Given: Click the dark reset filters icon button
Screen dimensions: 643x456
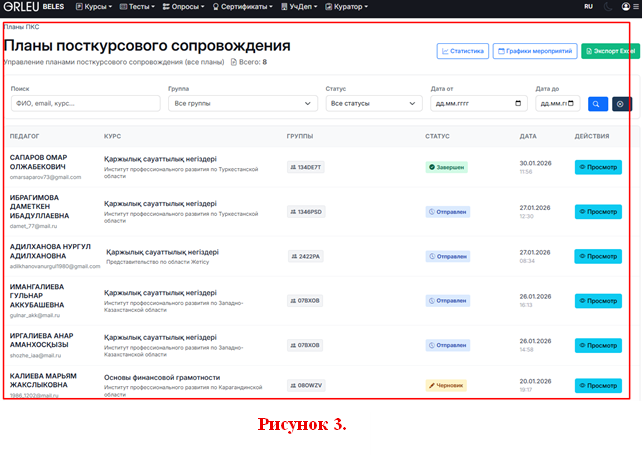Looking at the screenshot, I should (621, 103).
